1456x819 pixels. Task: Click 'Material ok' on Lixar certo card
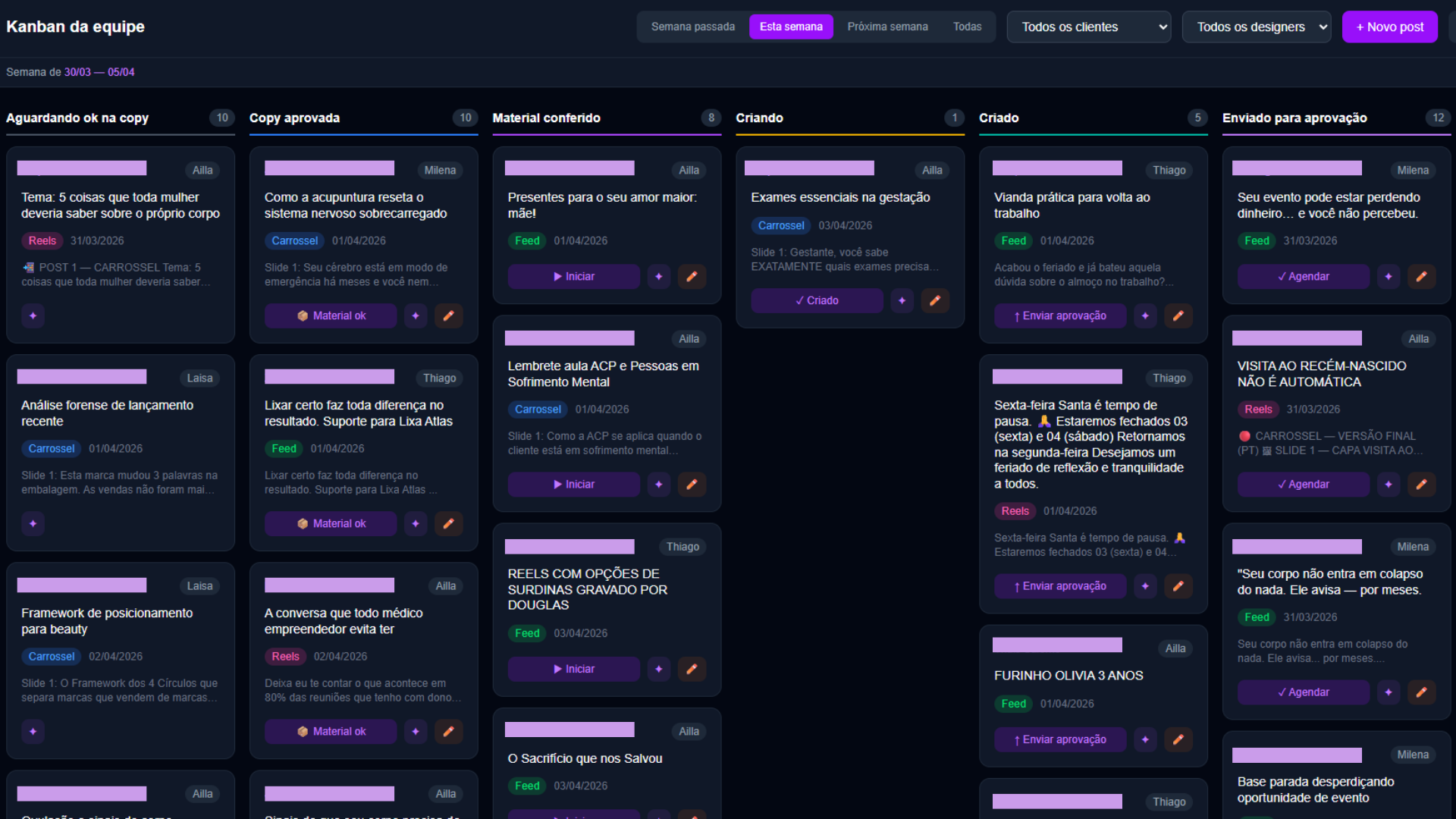pyautogui.click(x=331, y=523)
